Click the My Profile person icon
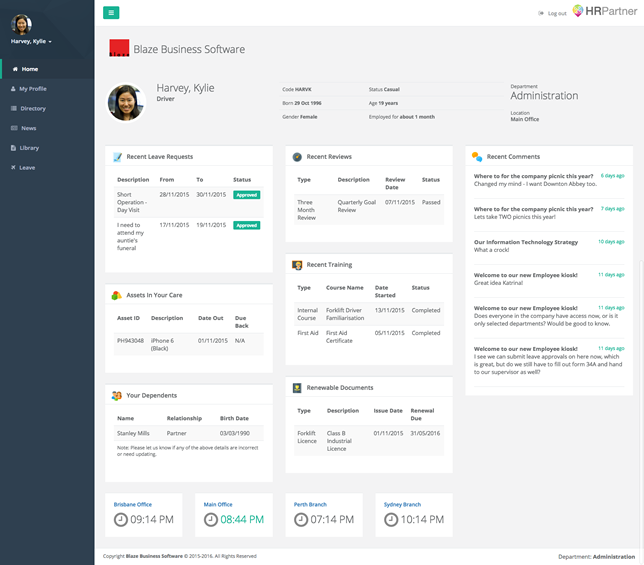644x565 pixels. pos(13,89)
